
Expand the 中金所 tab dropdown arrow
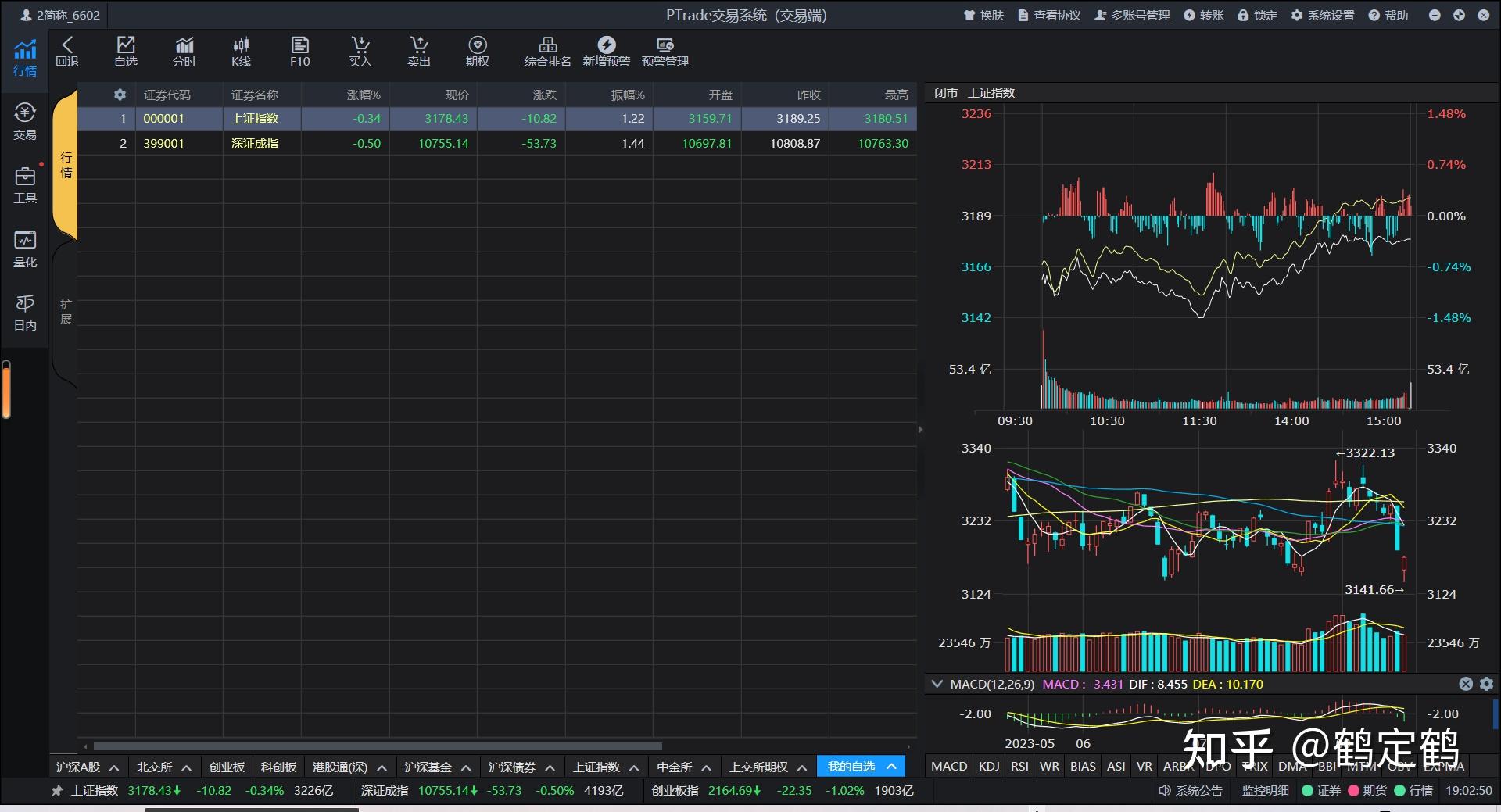coord(706,767)
